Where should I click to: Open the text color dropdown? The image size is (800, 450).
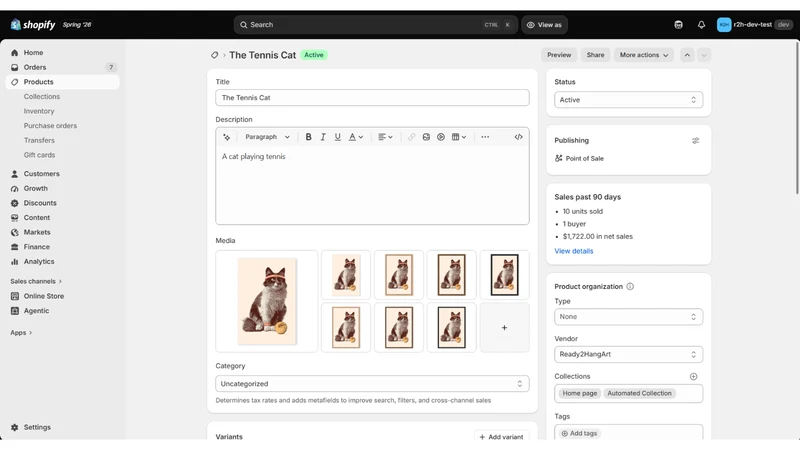[x=356, y=137]
